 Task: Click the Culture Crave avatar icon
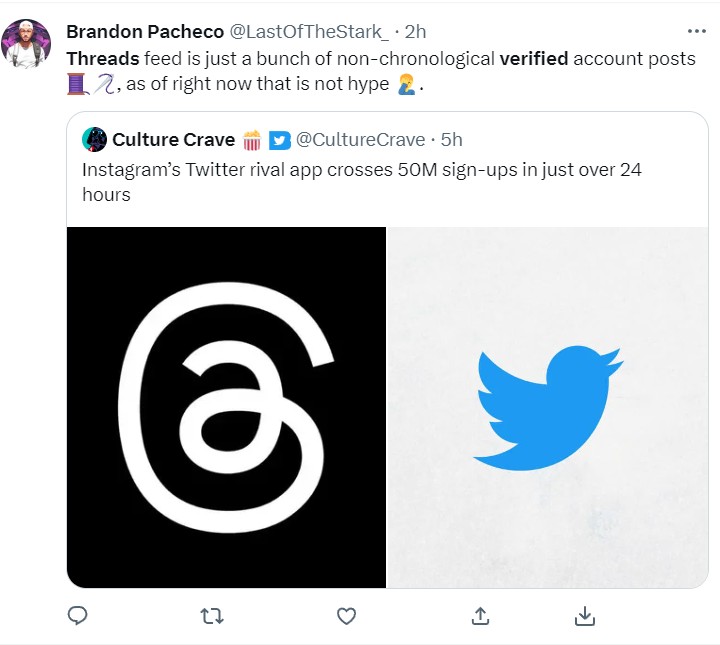94,139
